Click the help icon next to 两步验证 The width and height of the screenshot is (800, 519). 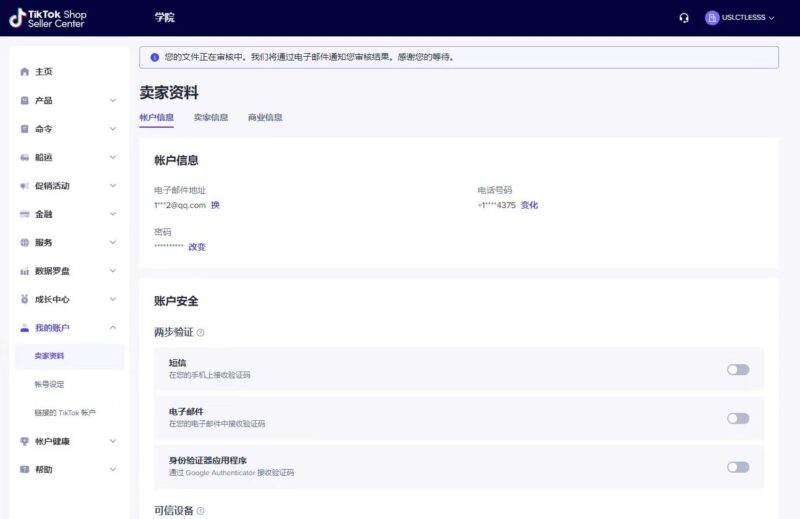pos(201,333)
